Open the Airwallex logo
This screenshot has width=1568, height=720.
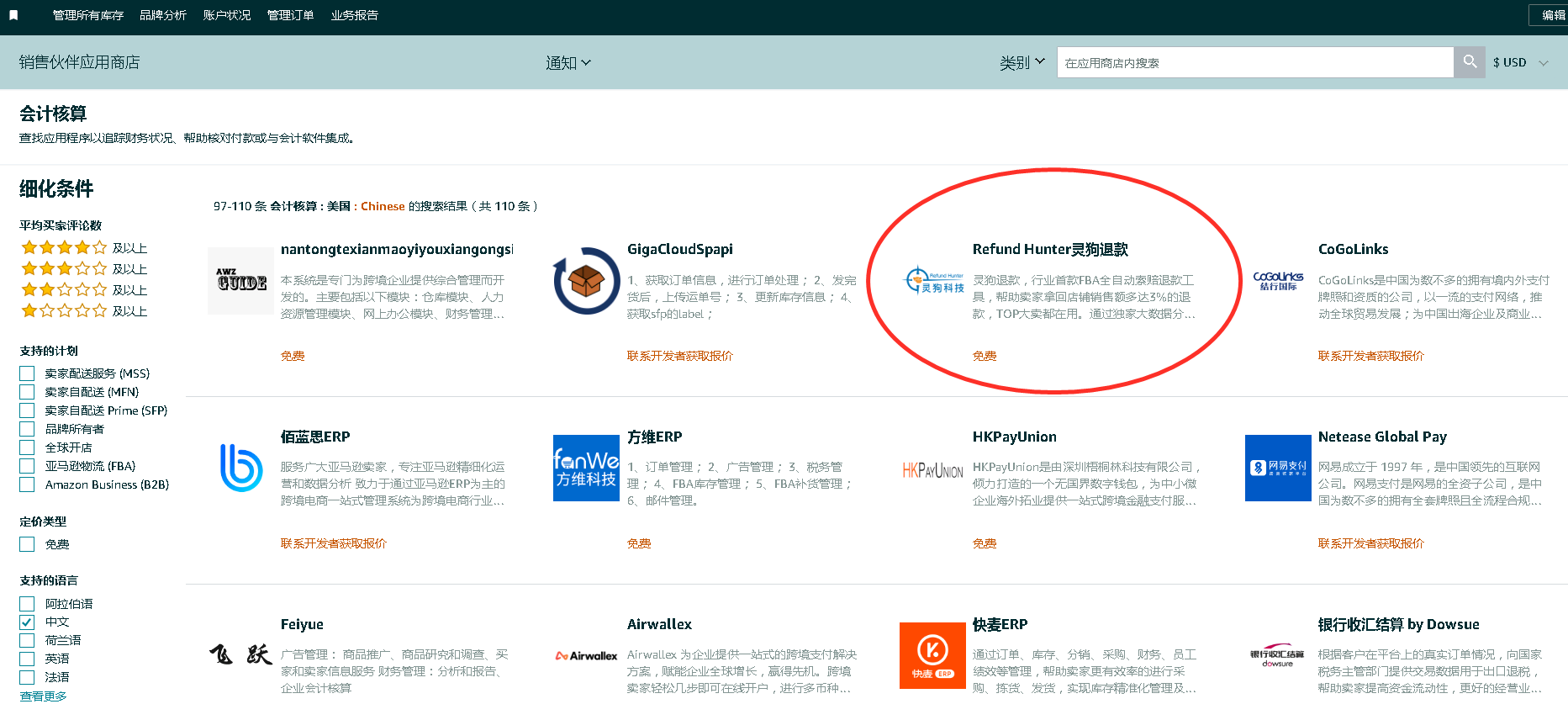(x=587, y=655)
